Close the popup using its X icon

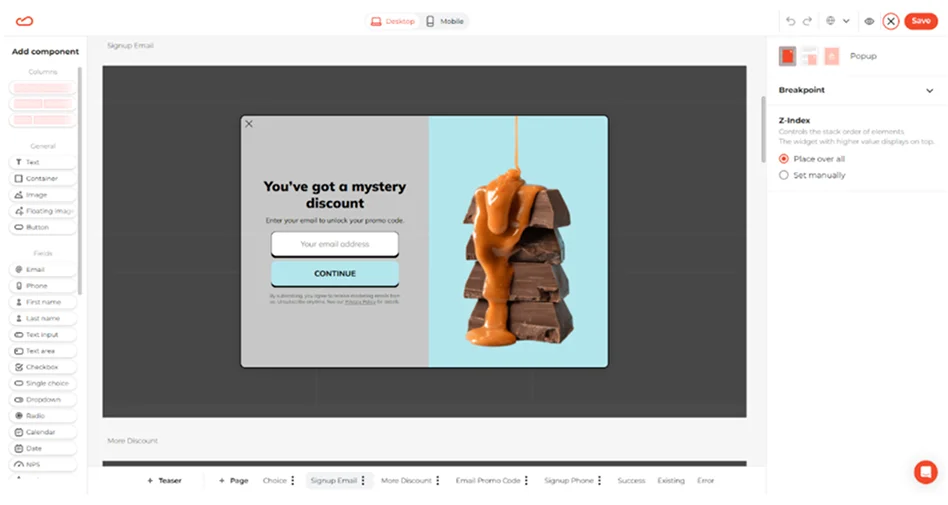(249, 124)
